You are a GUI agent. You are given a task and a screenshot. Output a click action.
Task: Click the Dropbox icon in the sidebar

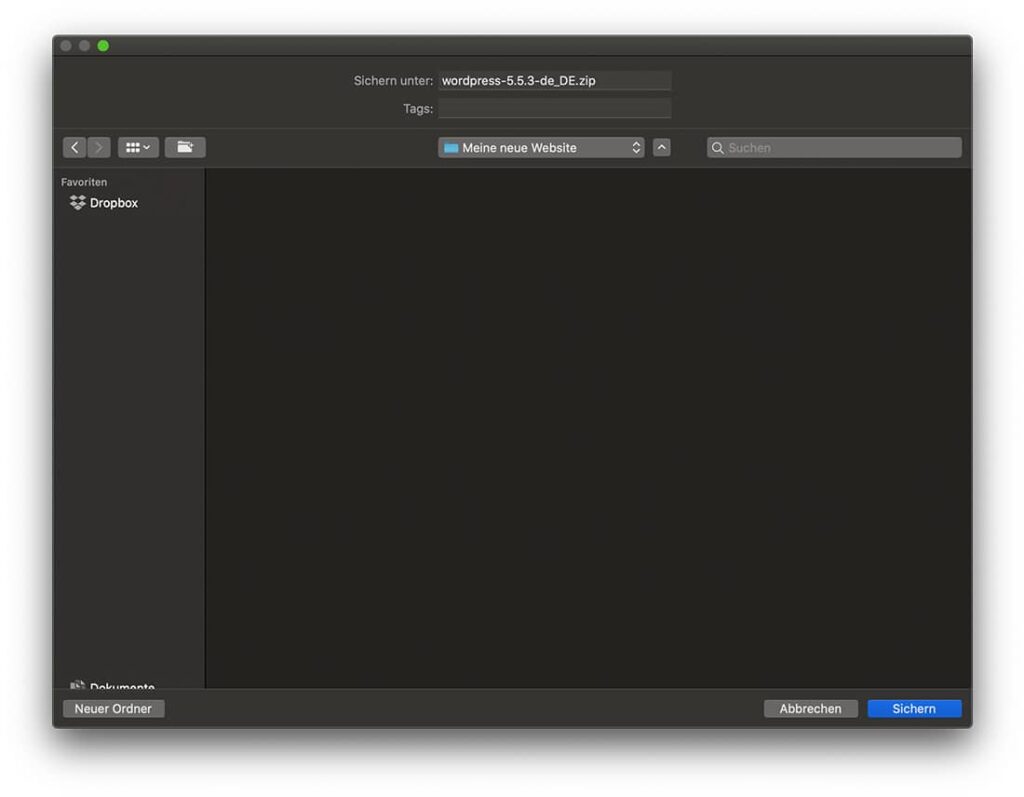point(78,203)
